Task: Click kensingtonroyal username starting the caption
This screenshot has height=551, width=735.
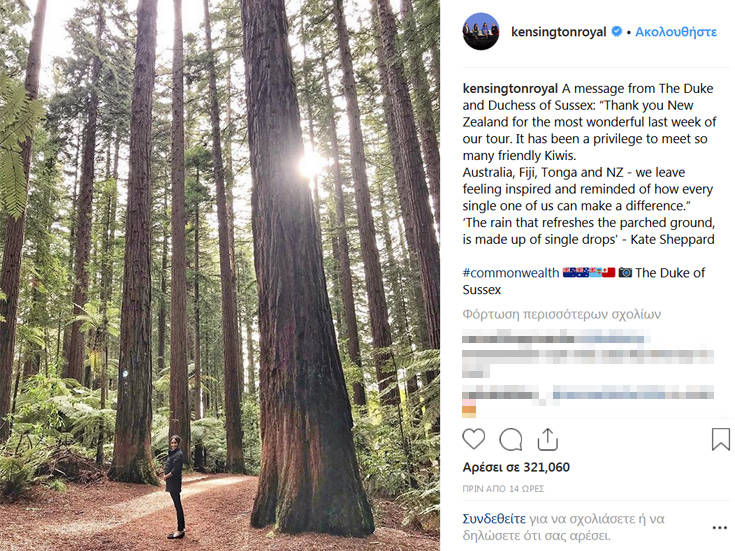Action: coord(510,88)
